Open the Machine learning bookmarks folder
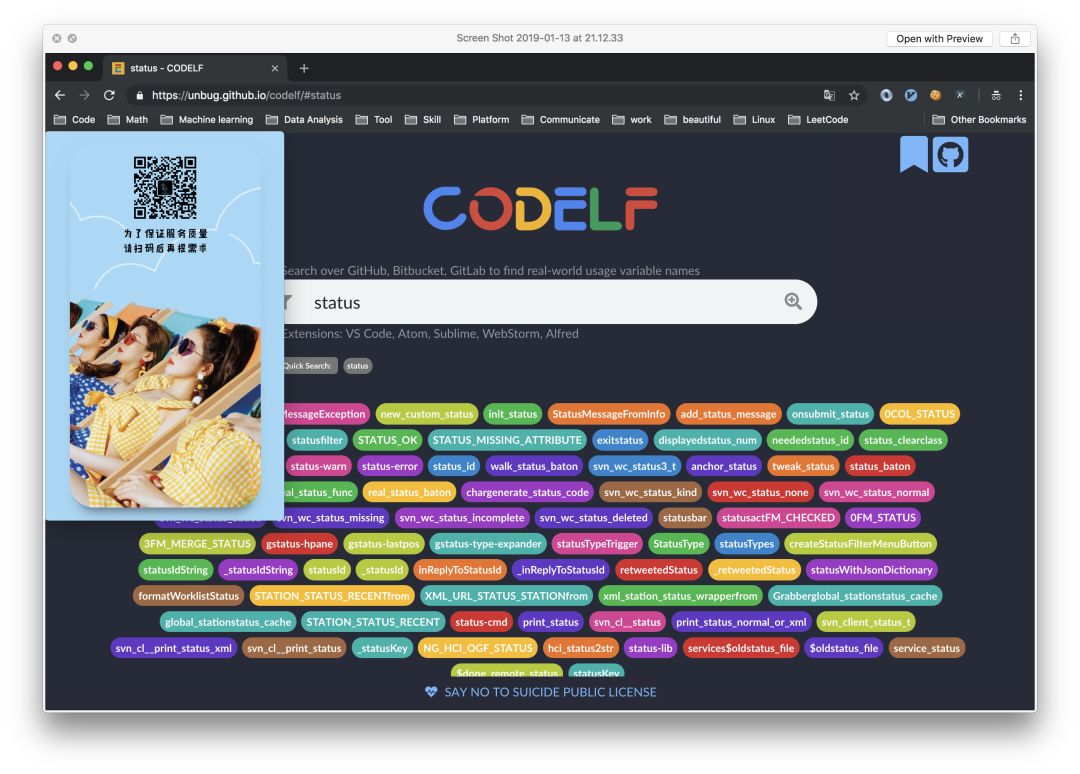1080x774 pixels. [207, 119]
